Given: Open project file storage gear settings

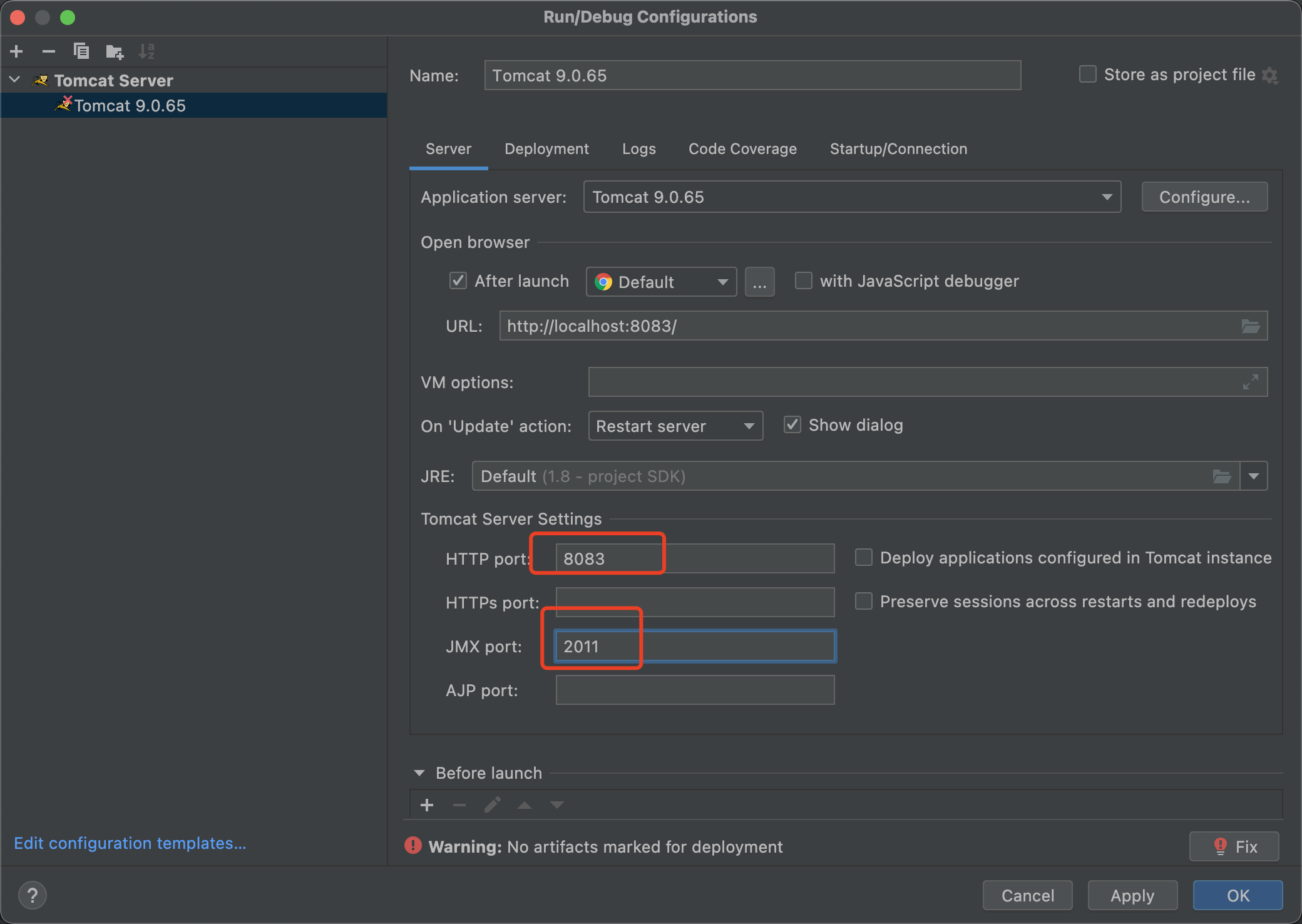Looking at the screenshot, I should [x=1270, y=76].
